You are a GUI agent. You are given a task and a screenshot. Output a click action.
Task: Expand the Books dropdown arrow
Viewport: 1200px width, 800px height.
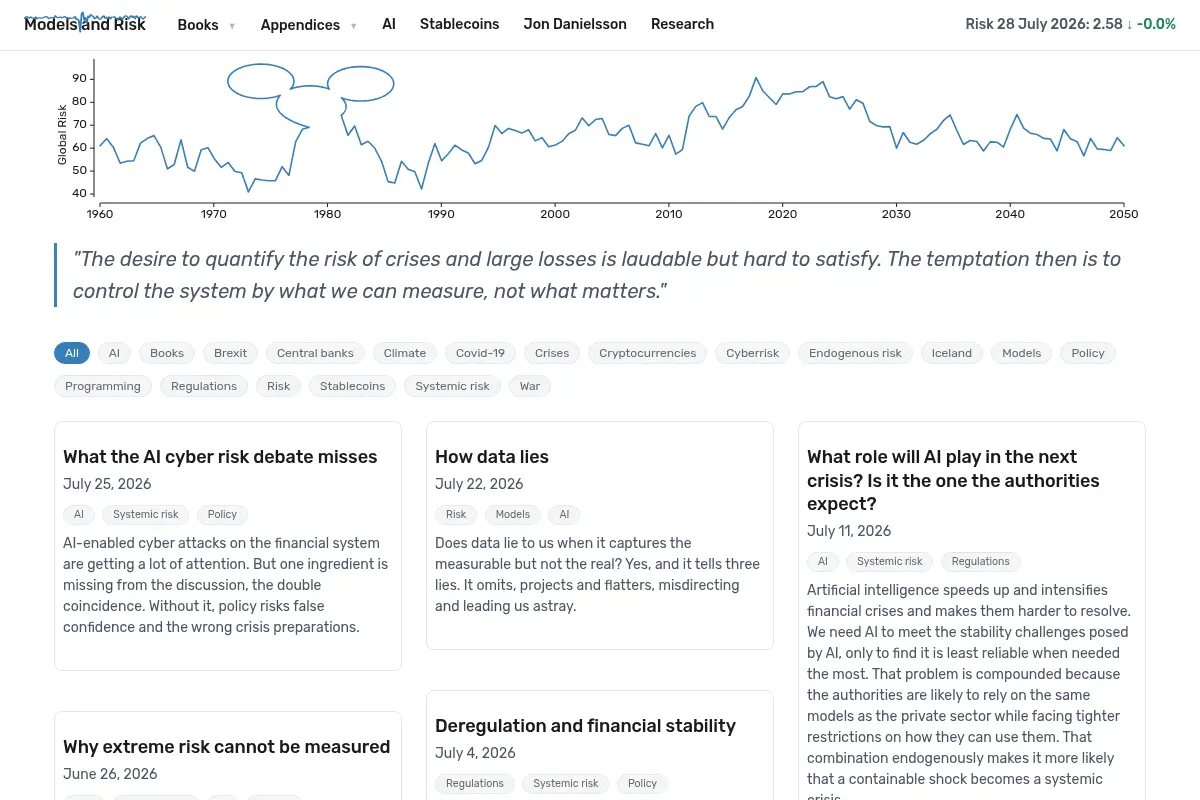pos(232,26)
